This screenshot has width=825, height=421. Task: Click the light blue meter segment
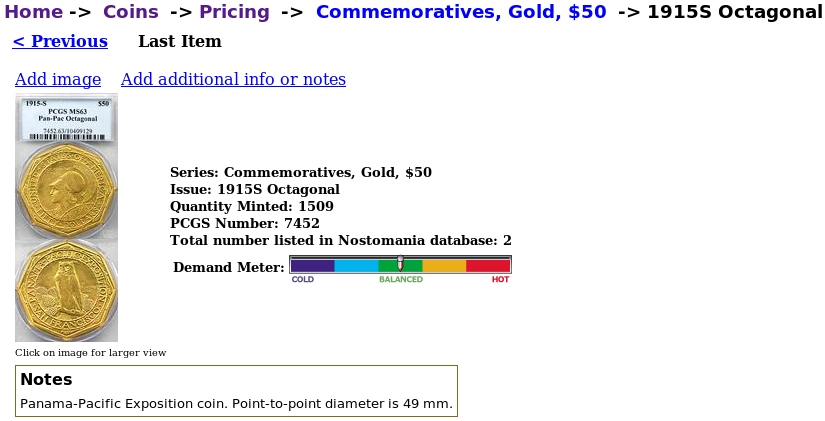[x=356, y=266]
